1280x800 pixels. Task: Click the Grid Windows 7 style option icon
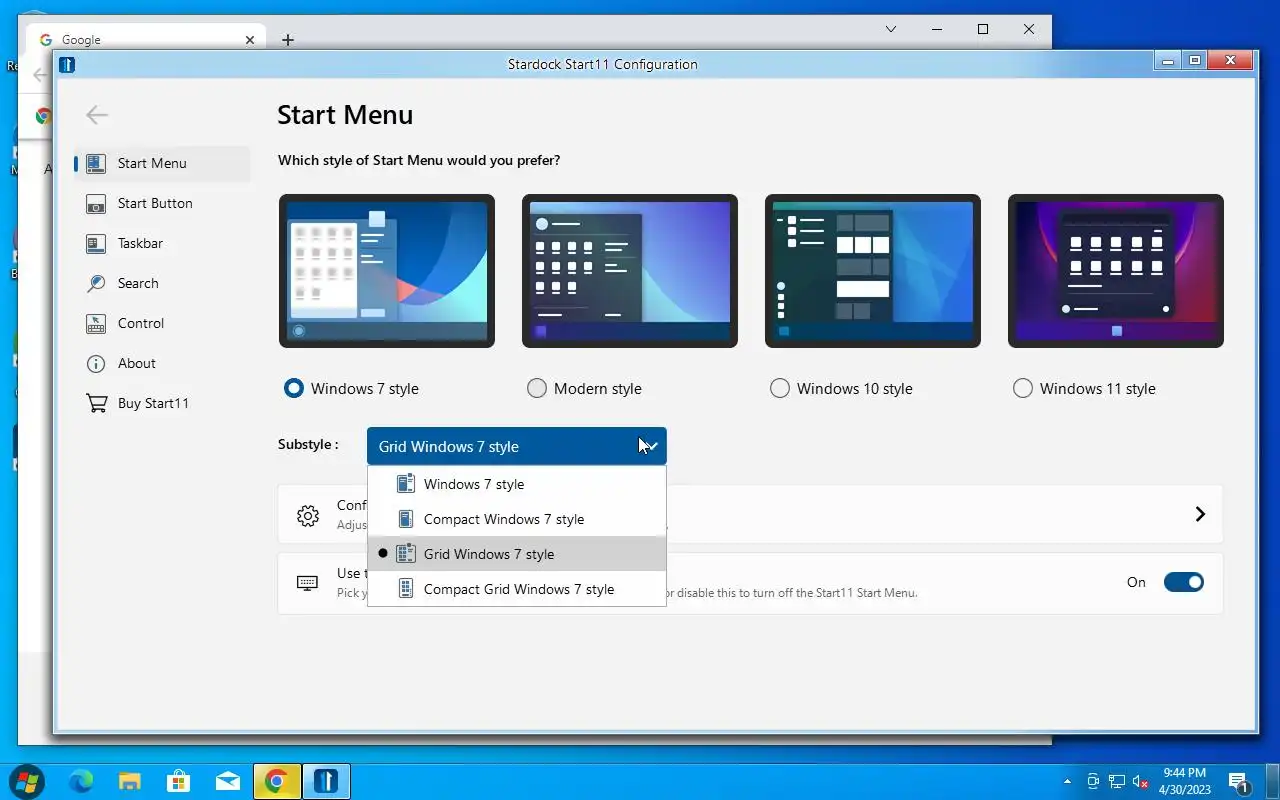405,554
